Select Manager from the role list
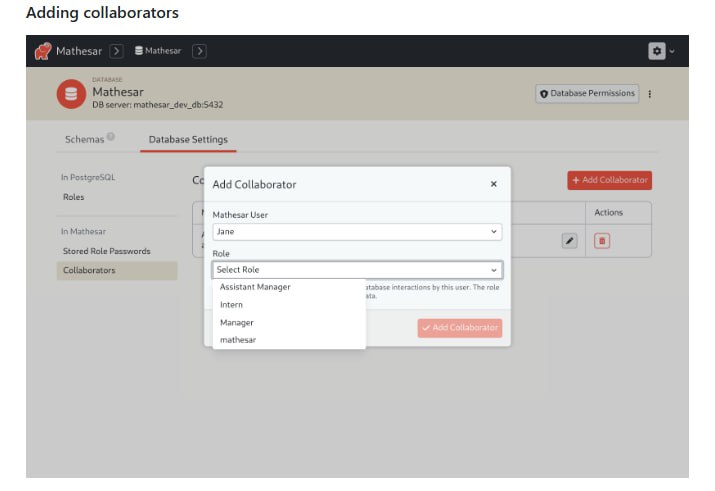 [237, 323]
